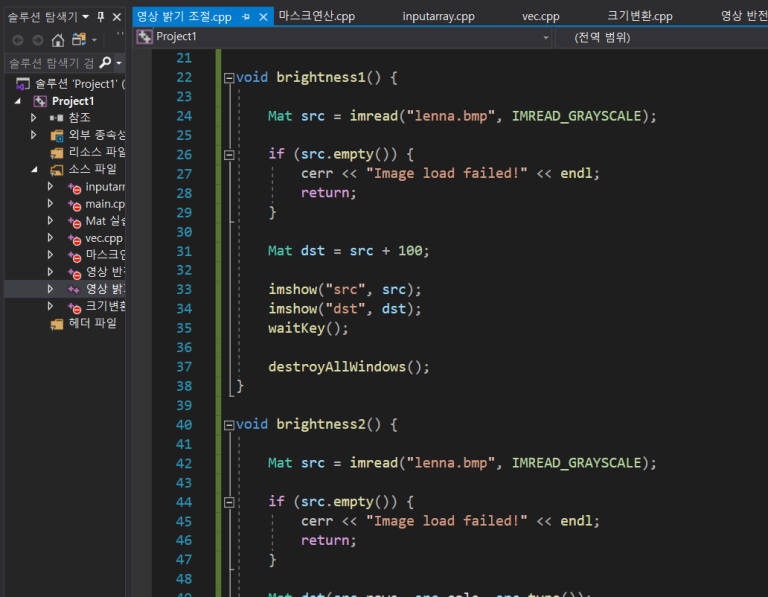Screen dimensions: 768x597
Task: Open the (전역 범위) scope dropdown
Action: [661, 37]
